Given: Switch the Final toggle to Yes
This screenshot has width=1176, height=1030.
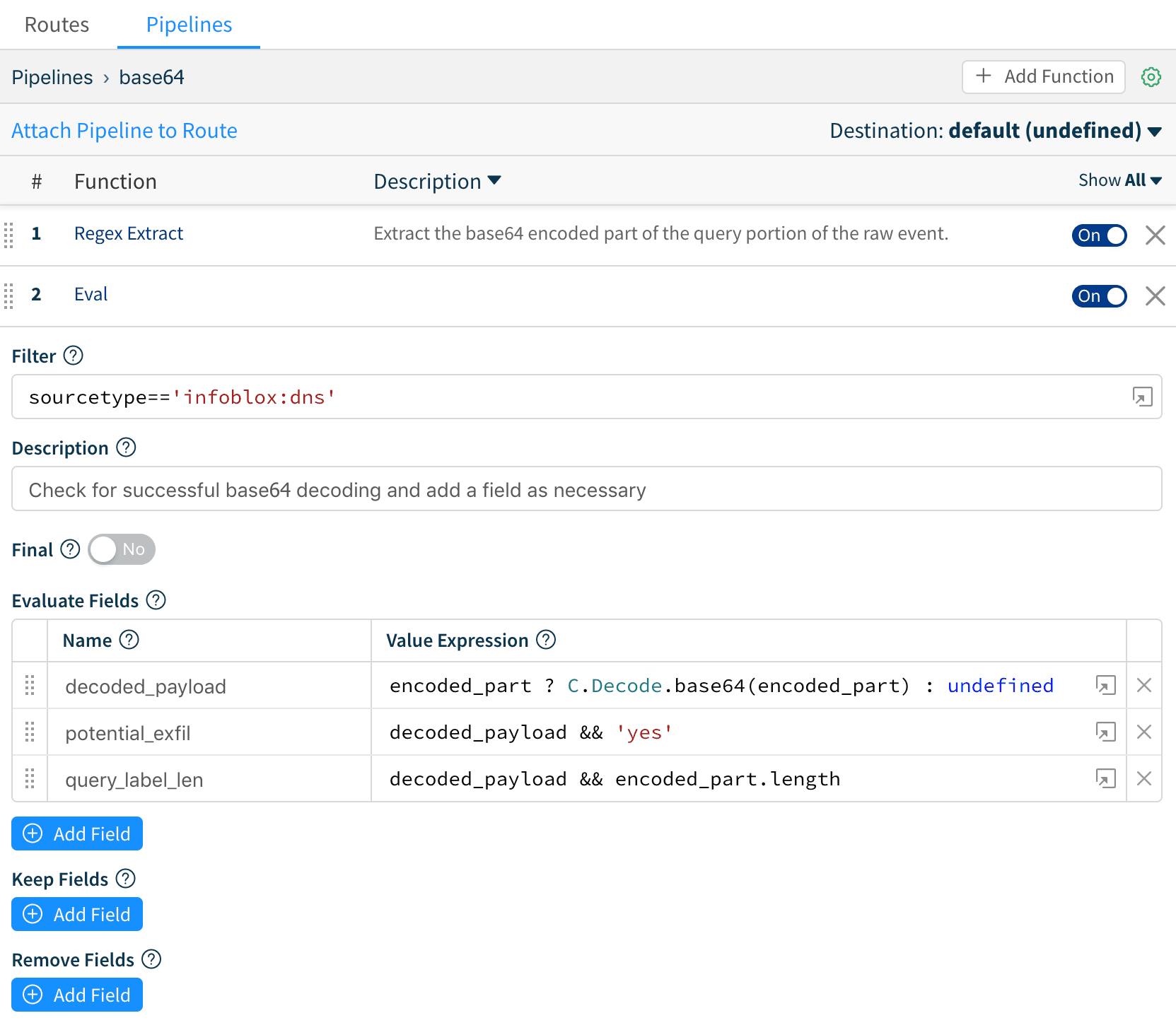Looking at the screenshot, I should [121, 549].
